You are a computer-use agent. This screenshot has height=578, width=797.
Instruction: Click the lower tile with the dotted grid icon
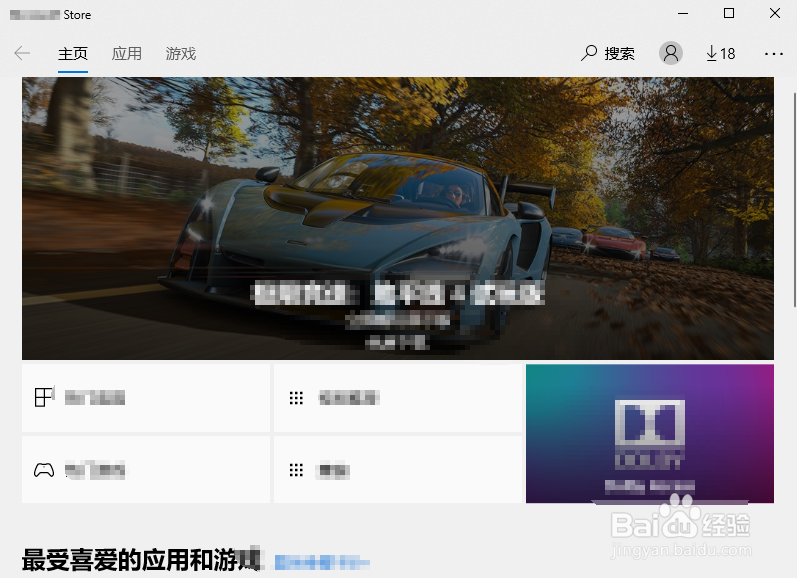pyautogui.click(x=398, y=470)
